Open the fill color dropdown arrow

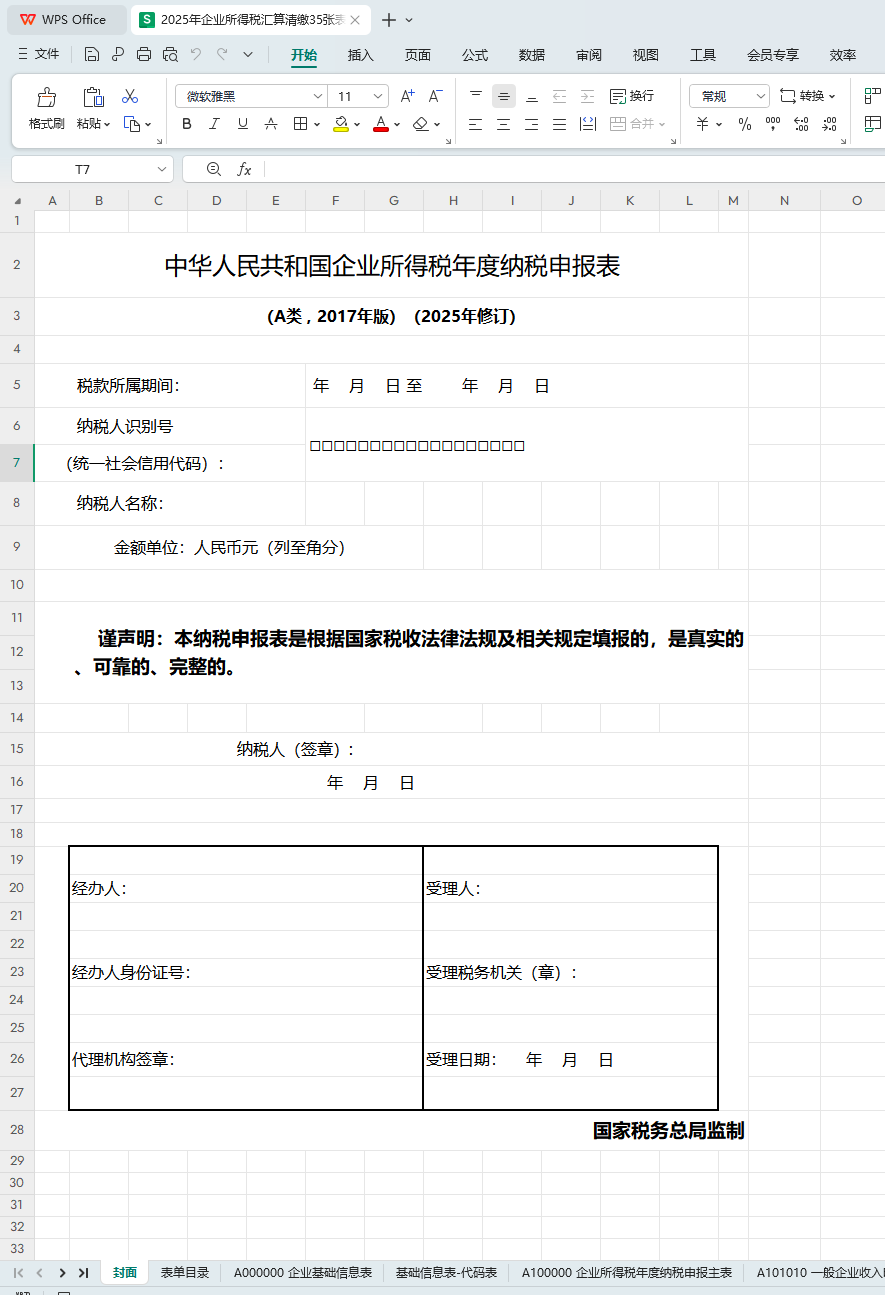click(x=356, y=125)
